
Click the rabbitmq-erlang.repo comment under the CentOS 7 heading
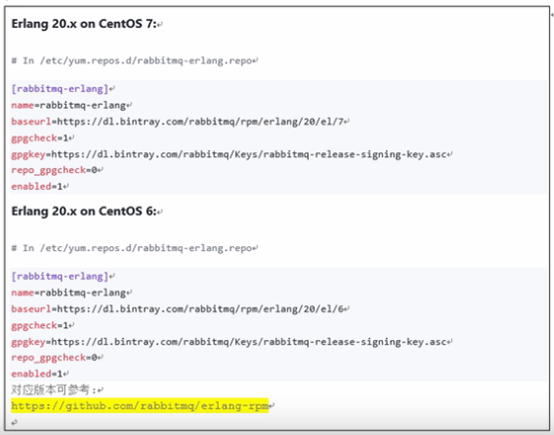click(x=132, y=61)
